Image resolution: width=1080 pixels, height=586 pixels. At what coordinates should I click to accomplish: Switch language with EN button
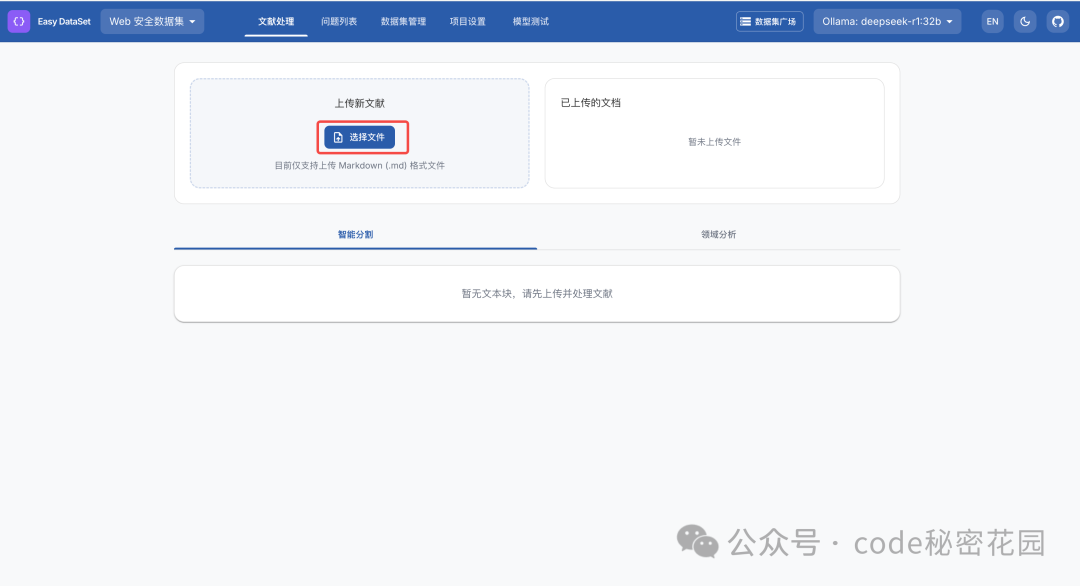click(x=993, y=21)
